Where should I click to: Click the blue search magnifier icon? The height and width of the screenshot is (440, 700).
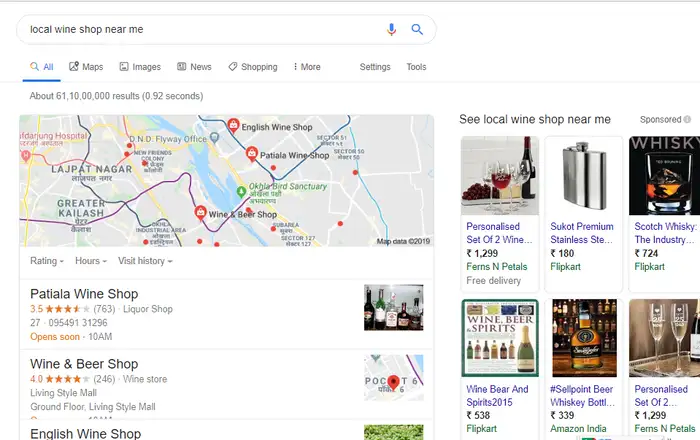click(x=417, y=29)
